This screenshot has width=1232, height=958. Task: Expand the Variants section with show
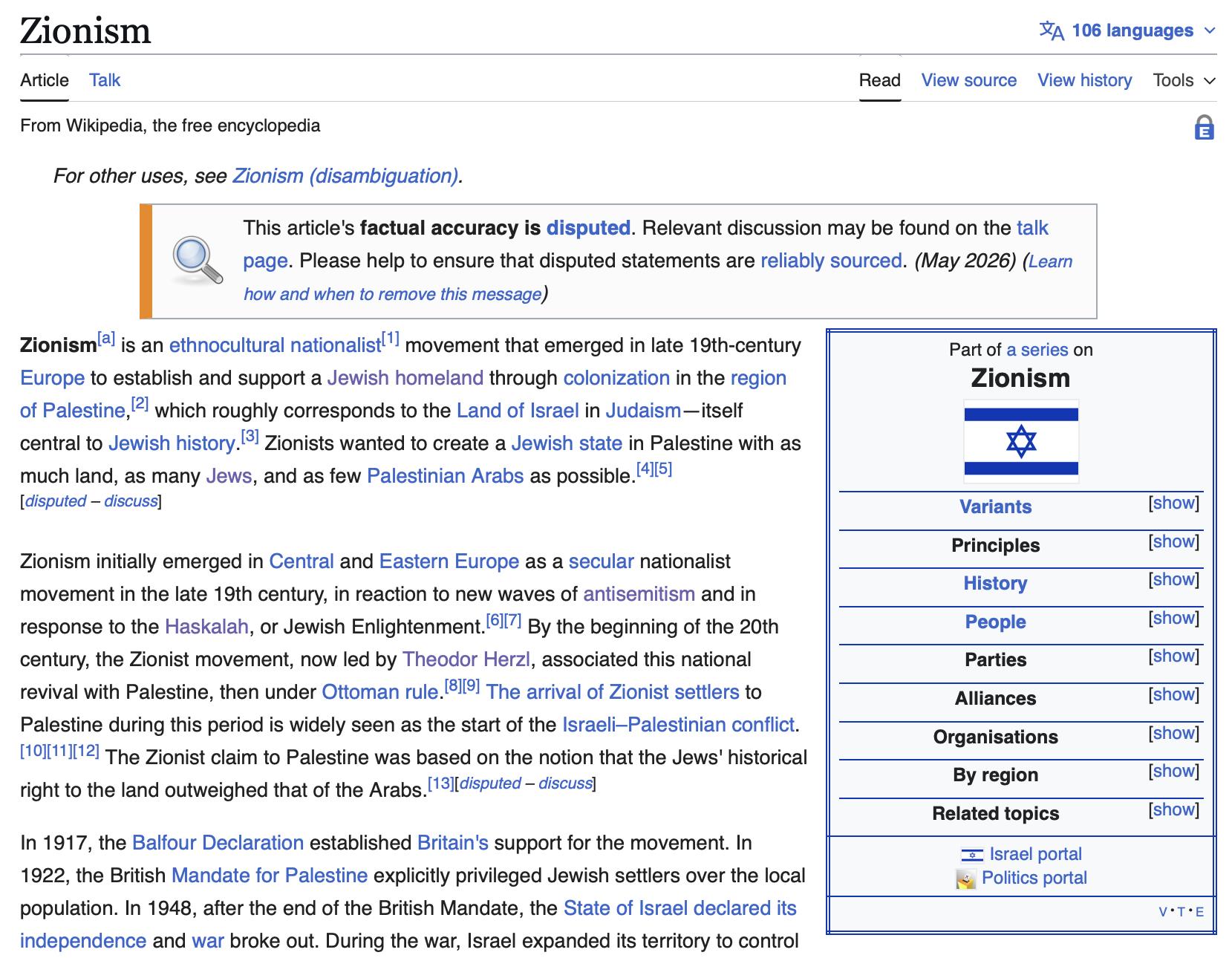(1173, 504)
